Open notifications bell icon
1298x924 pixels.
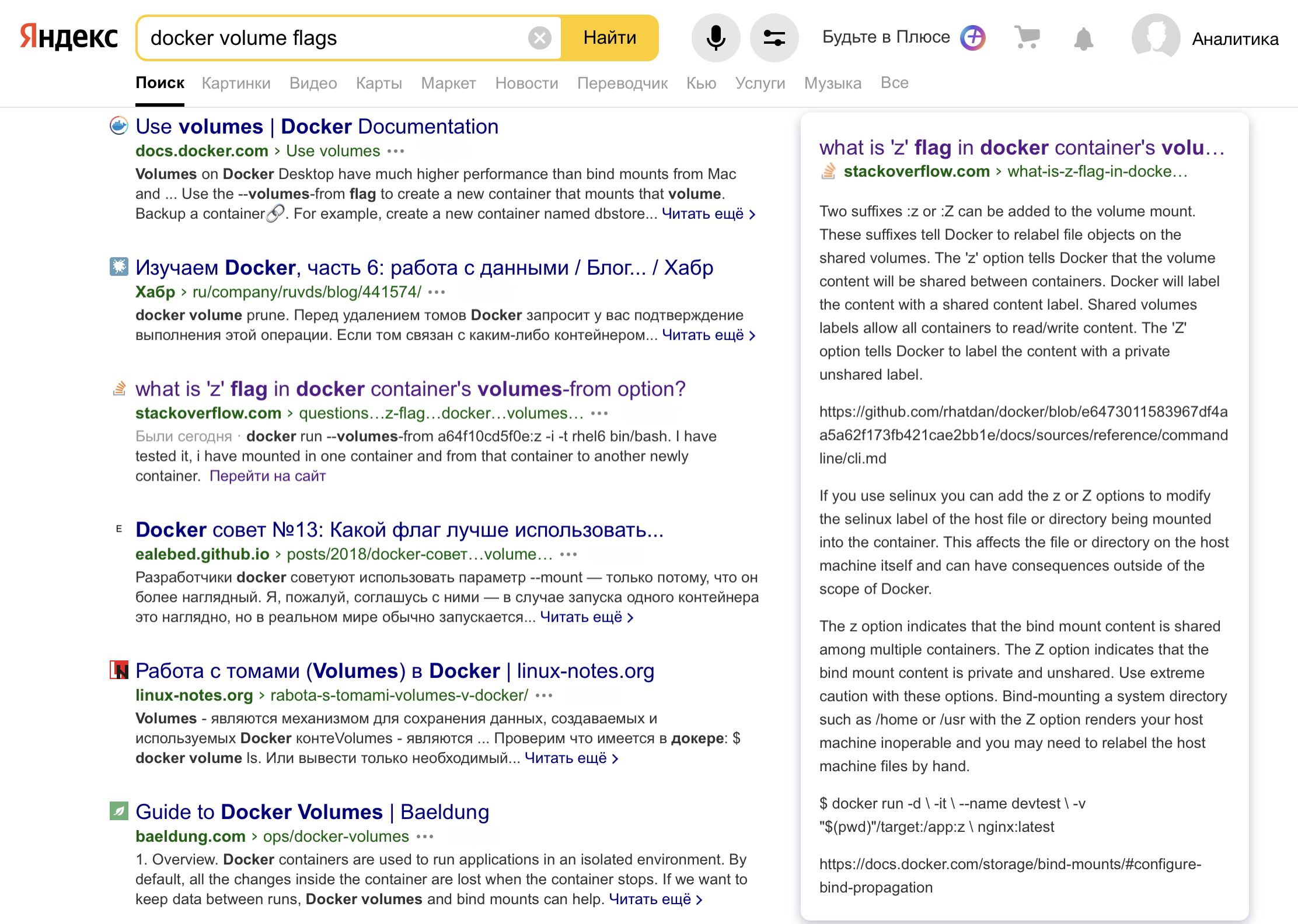(1083, 38)
